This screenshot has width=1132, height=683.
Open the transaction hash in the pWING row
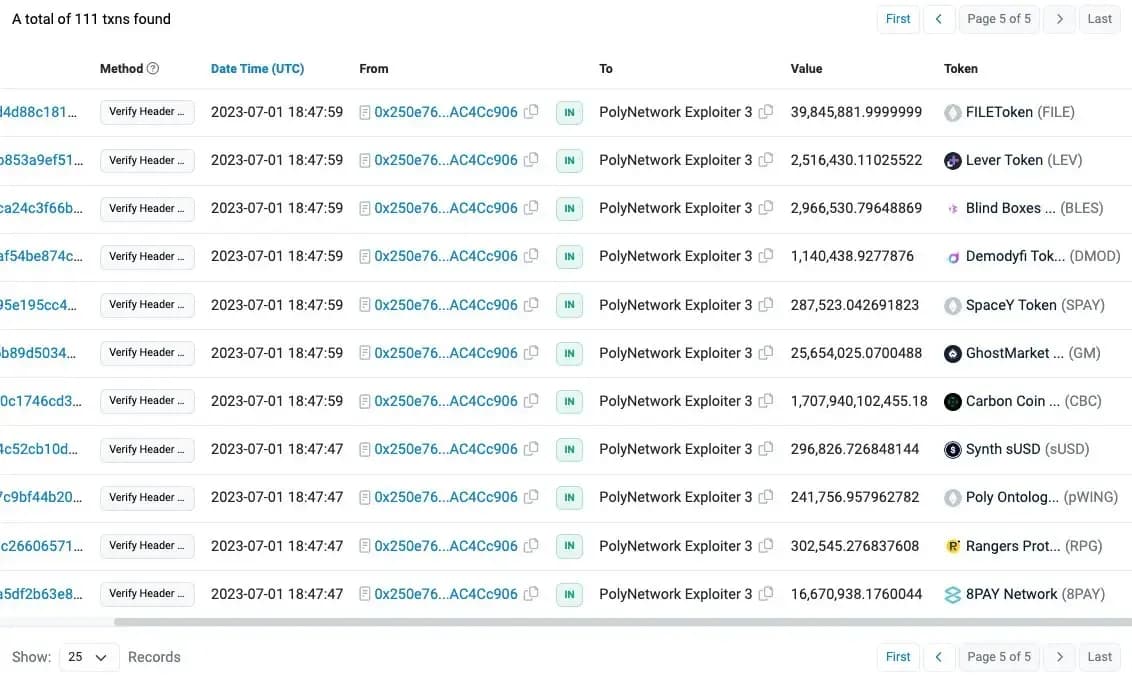click(38, 497)
